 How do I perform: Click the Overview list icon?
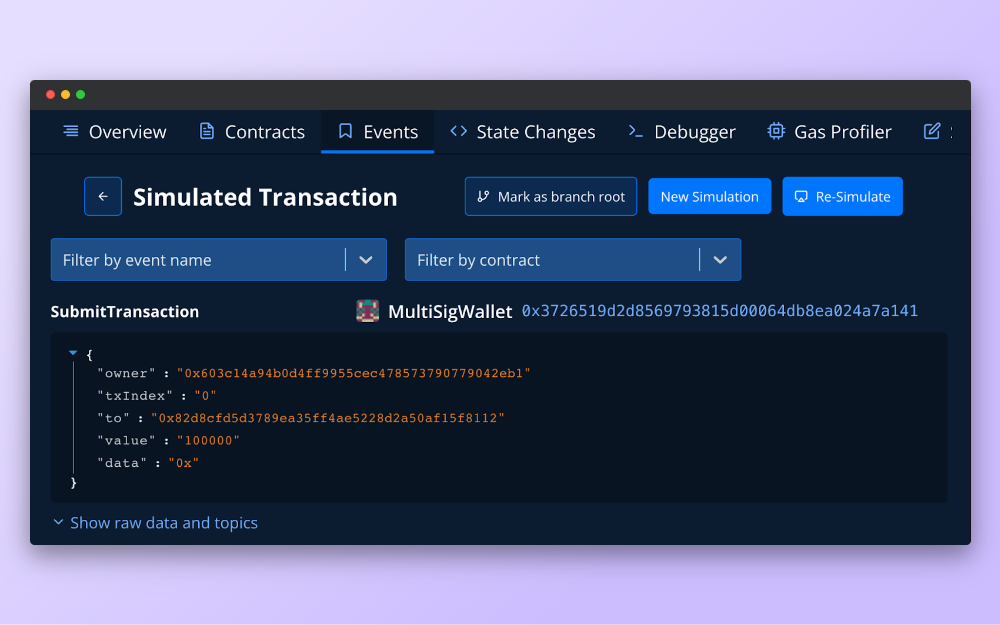[x=71, y=131]
